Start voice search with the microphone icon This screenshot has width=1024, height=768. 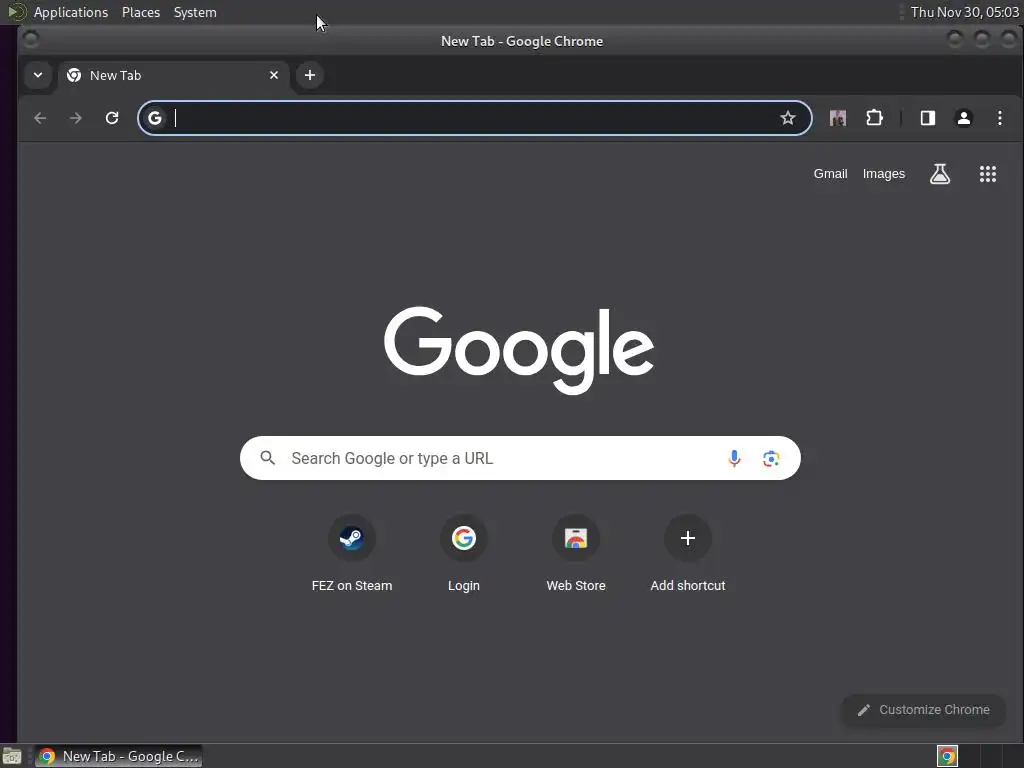pyautogui.click(x=734, y=458)
